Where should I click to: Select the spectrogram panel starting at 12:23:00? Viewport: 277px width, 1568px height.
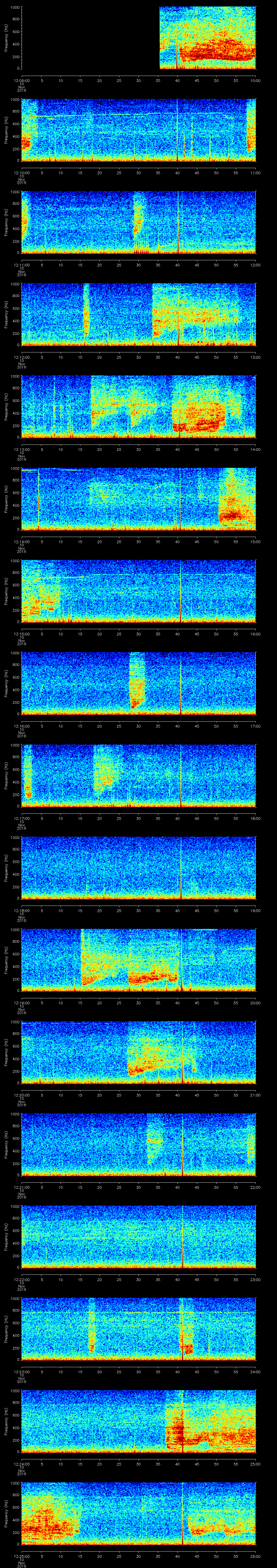[x=138, y=1329]
